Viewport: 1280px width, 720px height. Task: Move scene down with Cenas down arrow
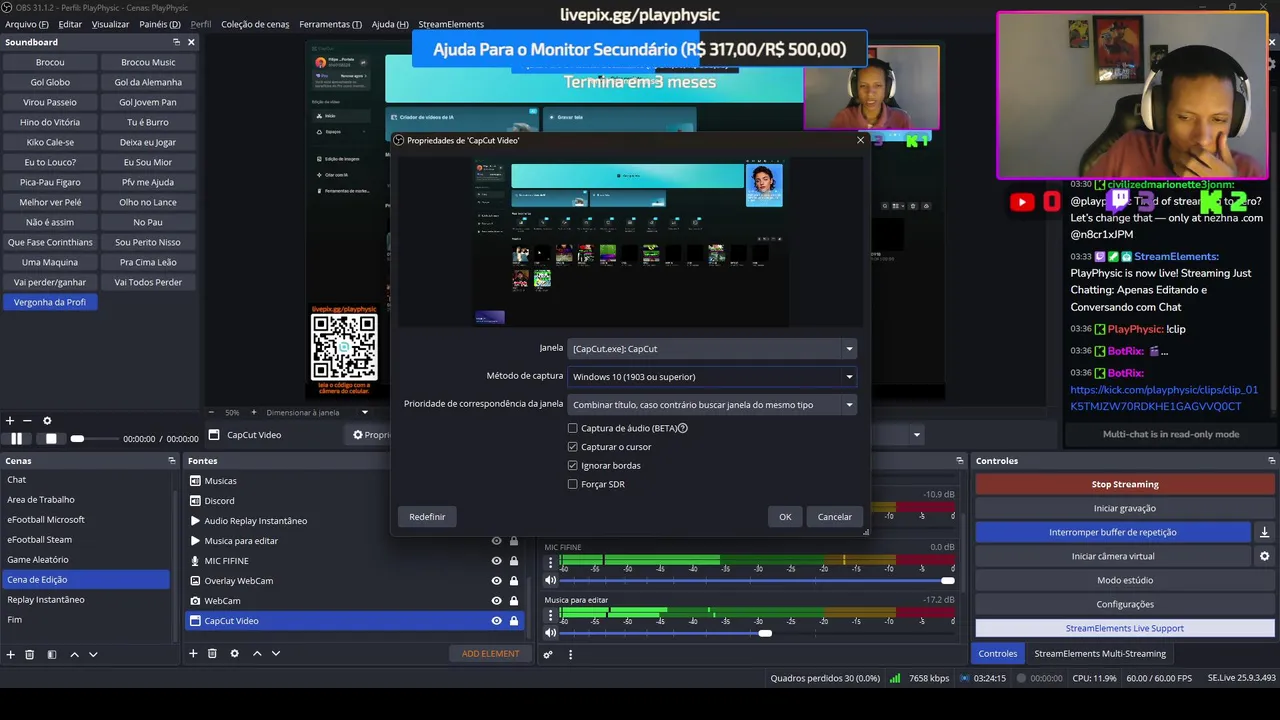(93, 654)
